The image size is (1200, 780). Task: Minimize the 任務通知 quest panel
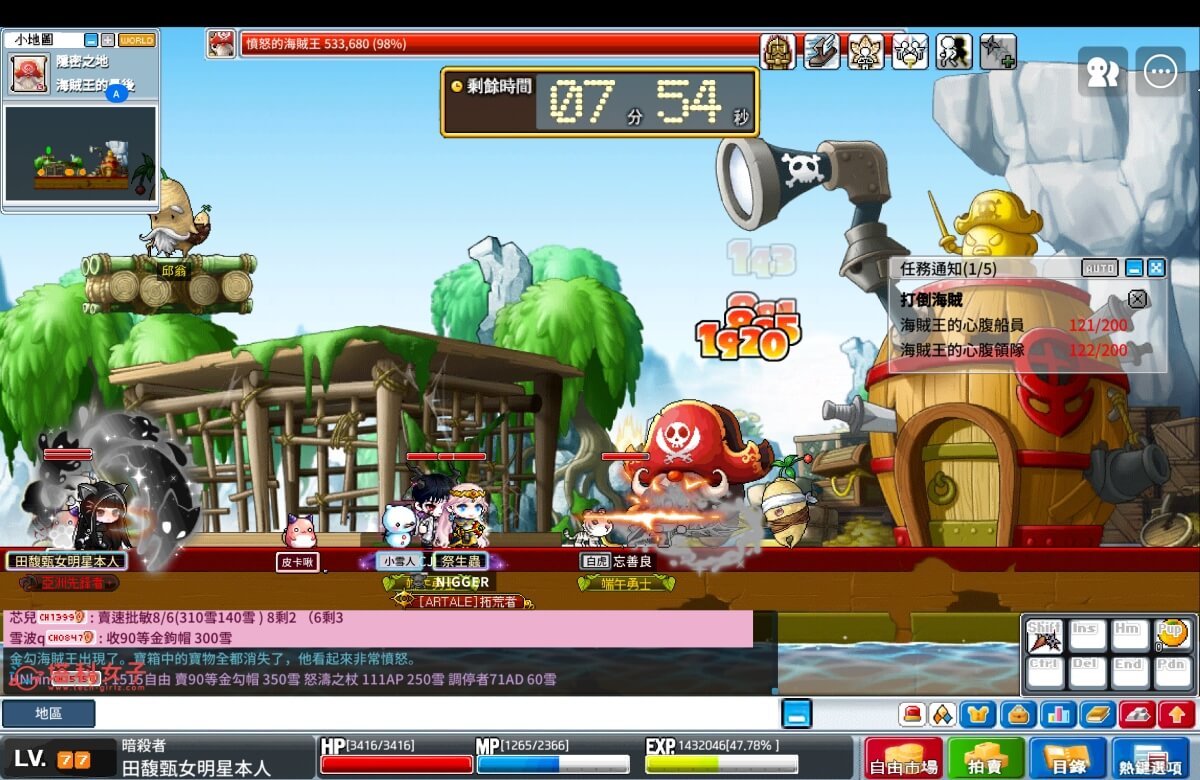(x=1134, y=268)
